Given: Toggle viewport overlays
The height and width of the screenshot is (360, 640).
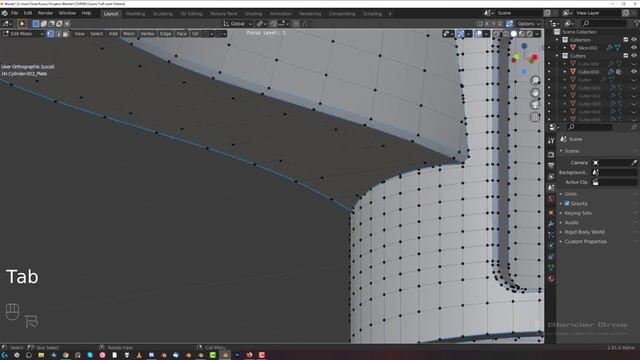Looking at the screenshot, I should [478, 34].
